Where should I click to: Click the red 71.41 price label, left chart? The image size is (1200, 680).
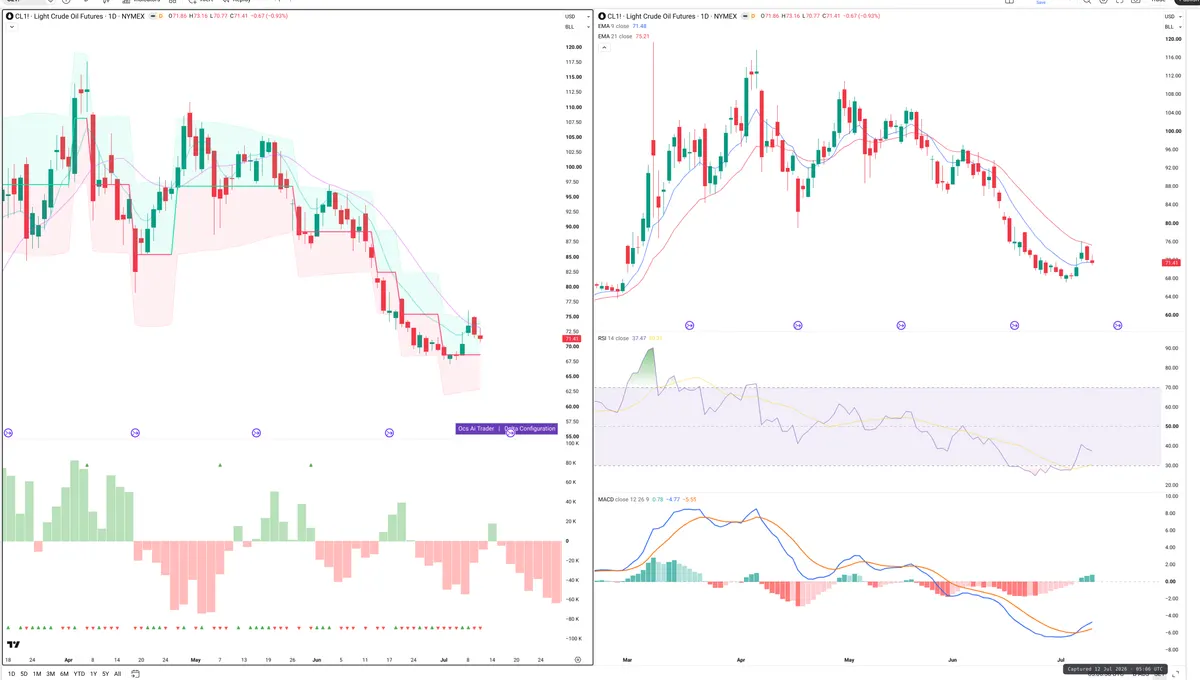tap(571, 339)
